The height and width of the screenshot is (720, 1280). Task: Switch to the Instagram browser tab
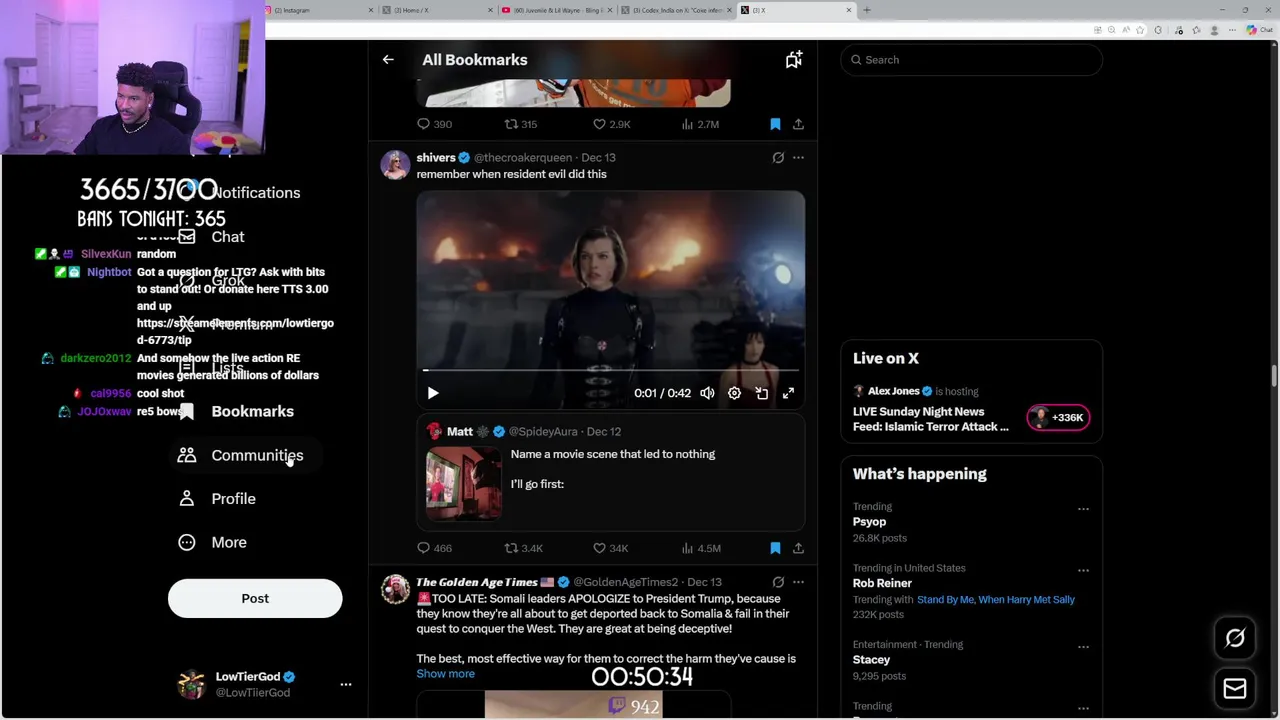point(319,10)
